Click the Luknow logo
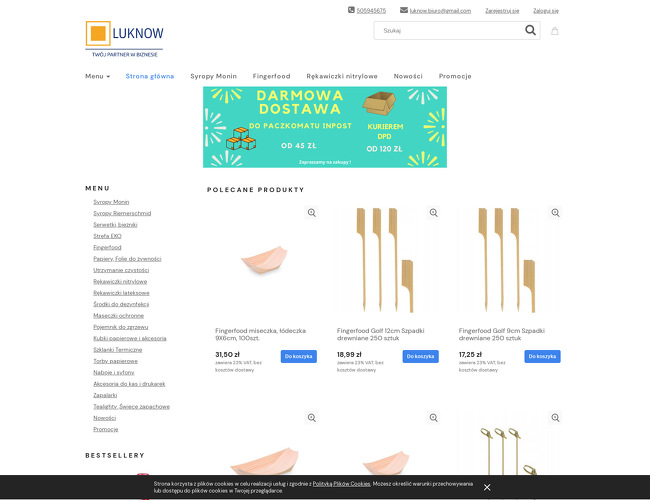This screenshot has height=500, width=650. coord(124,39)
